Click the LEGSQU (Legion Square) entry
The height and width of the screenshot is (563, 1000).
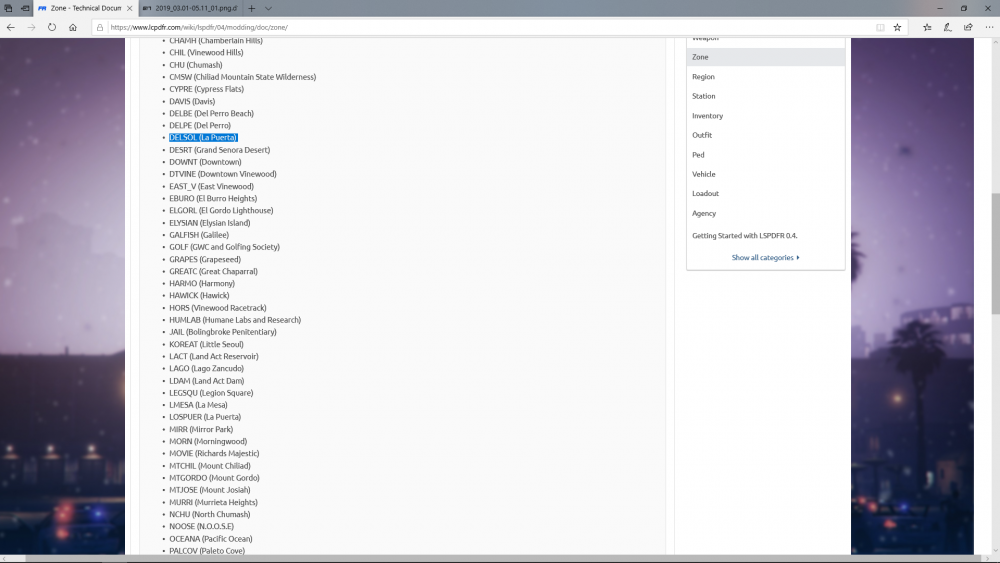pos(211,393)
